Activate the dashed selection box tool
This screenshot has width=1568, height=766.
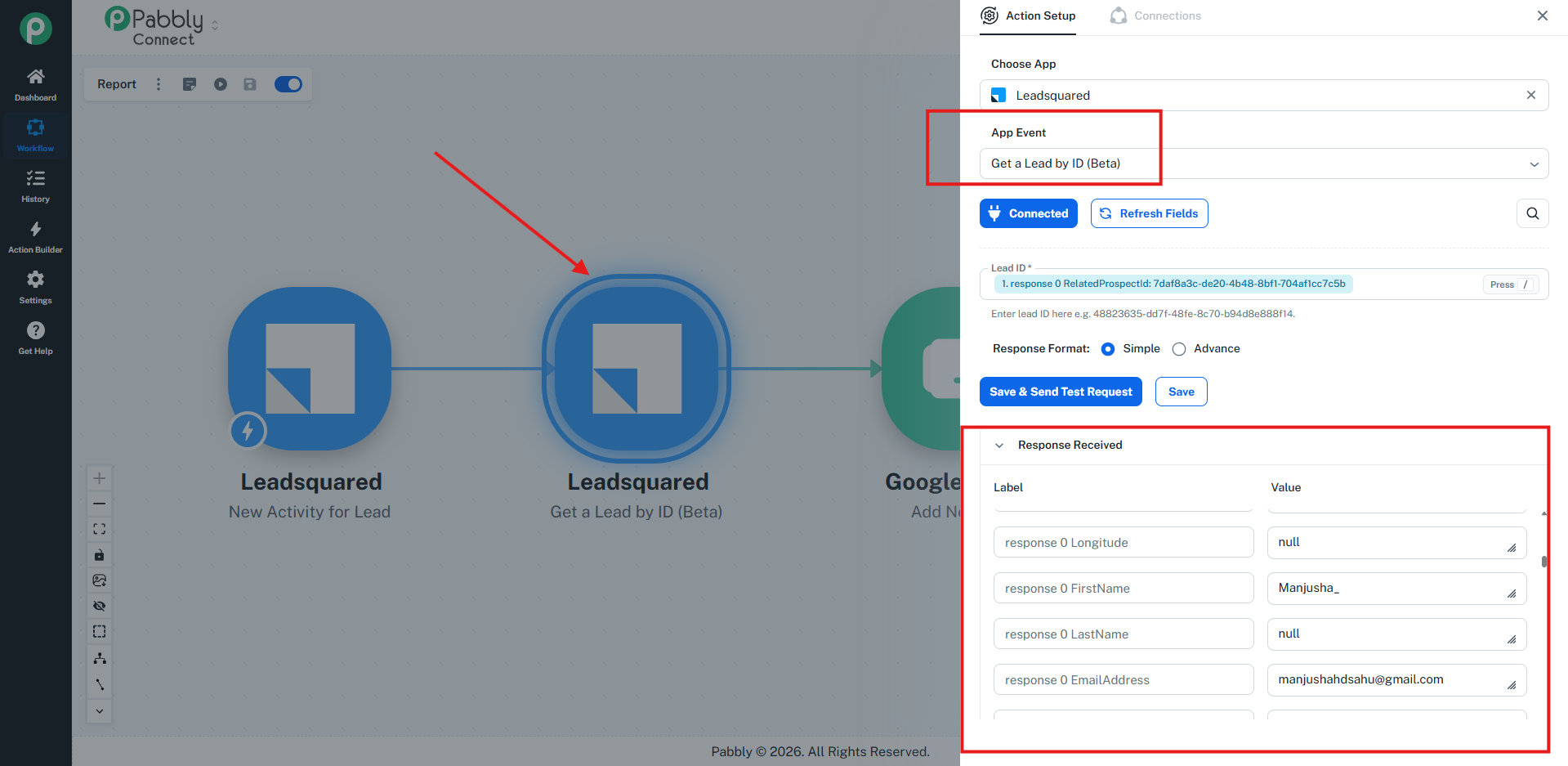[x=100, y=631]
